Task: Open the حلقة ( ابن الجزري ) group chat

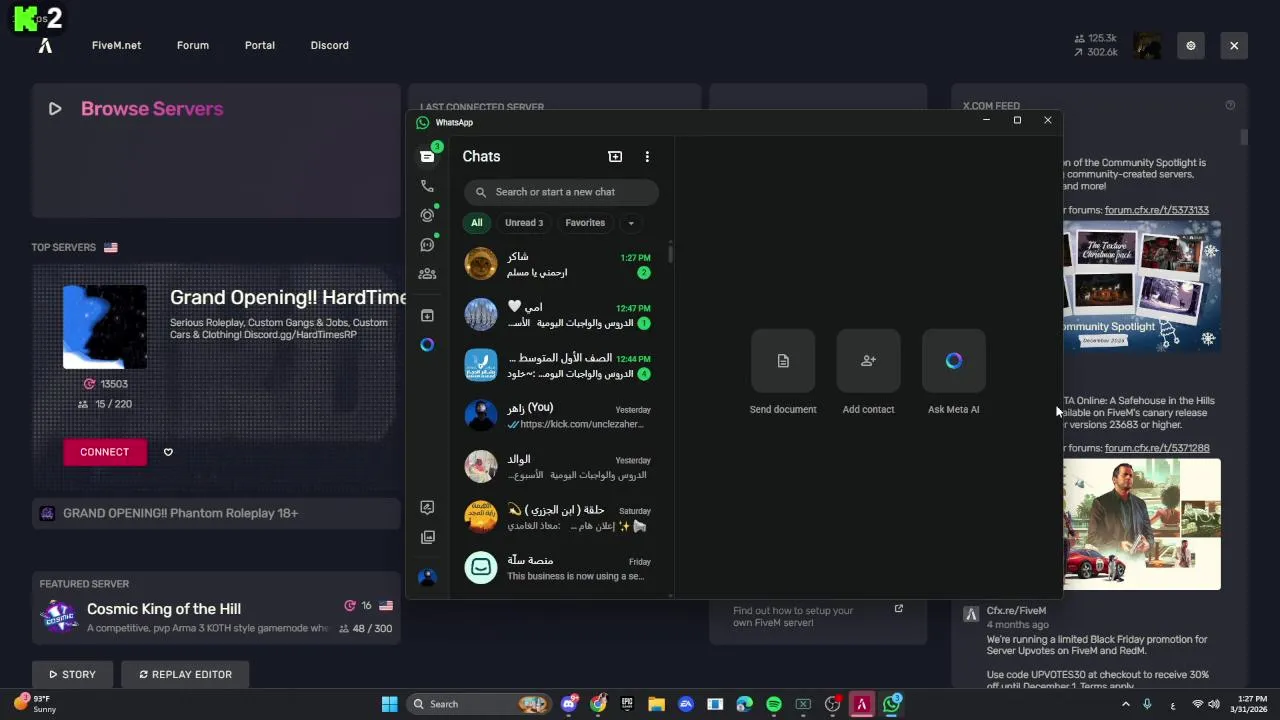Action: tap(559, 518)
